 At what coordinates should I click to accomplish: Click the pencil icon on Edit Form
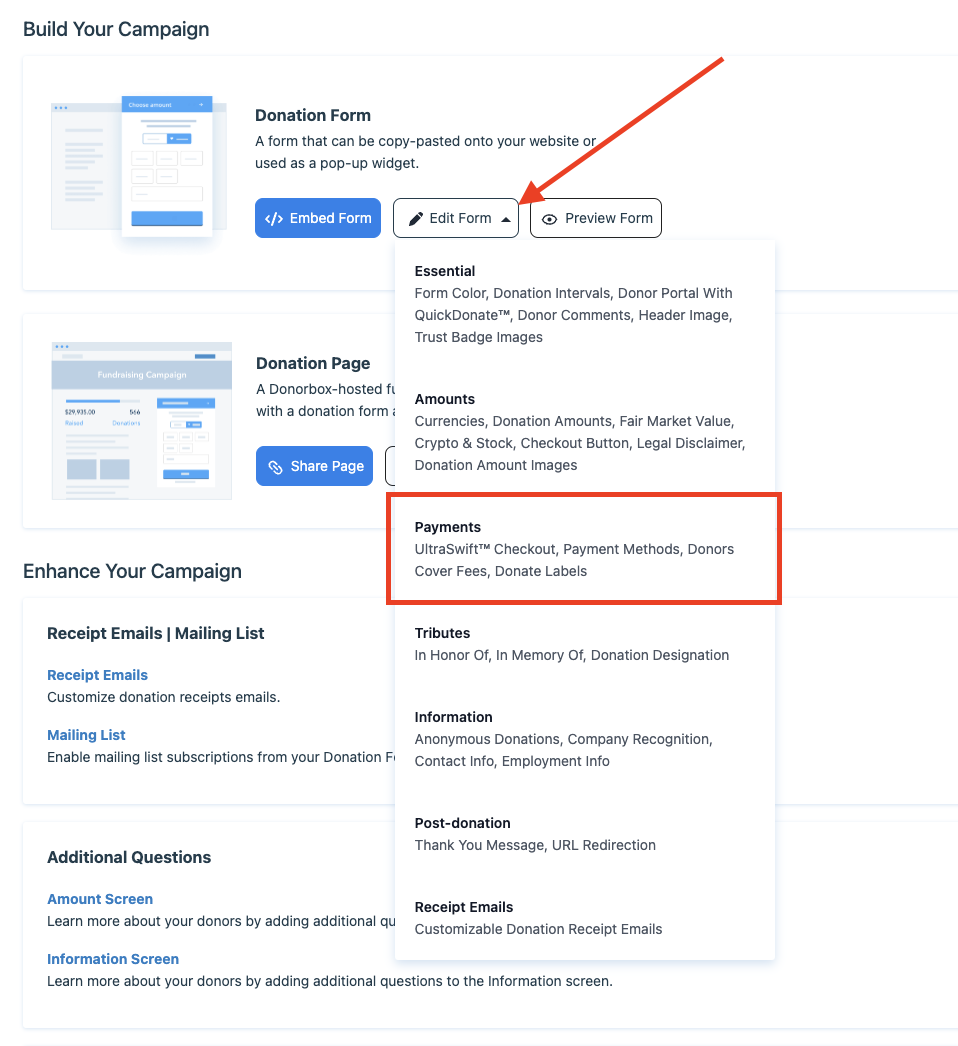coord(416,218)
